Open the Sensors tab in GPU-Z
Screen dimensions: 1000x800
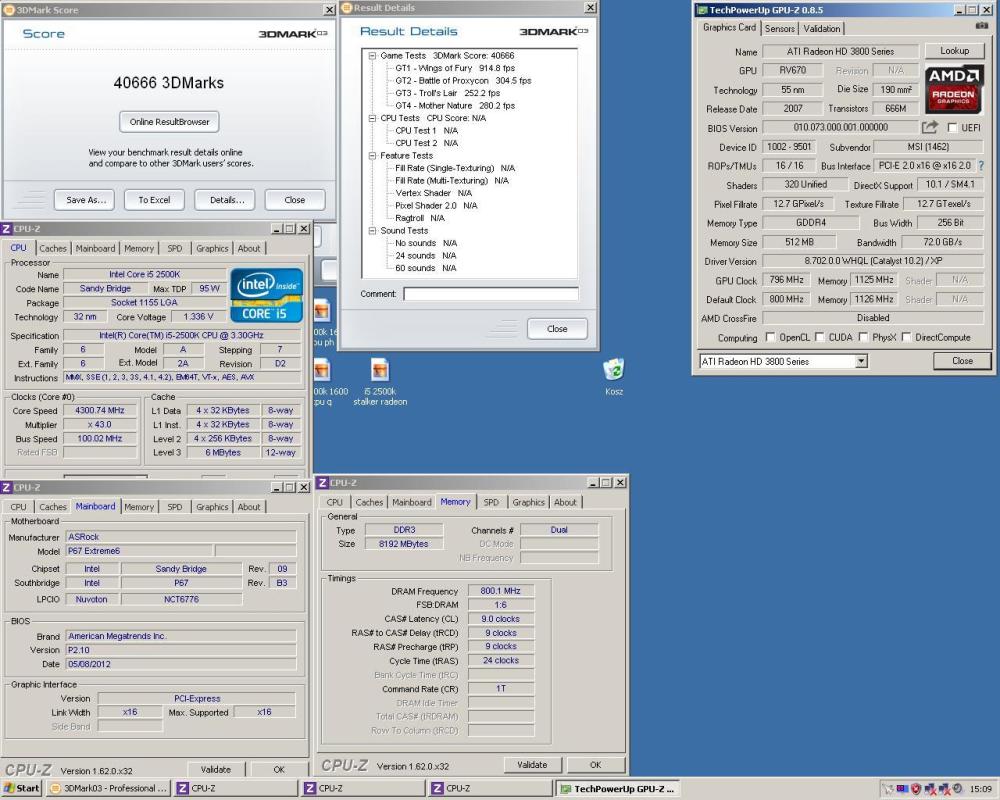tap(779, 28)
